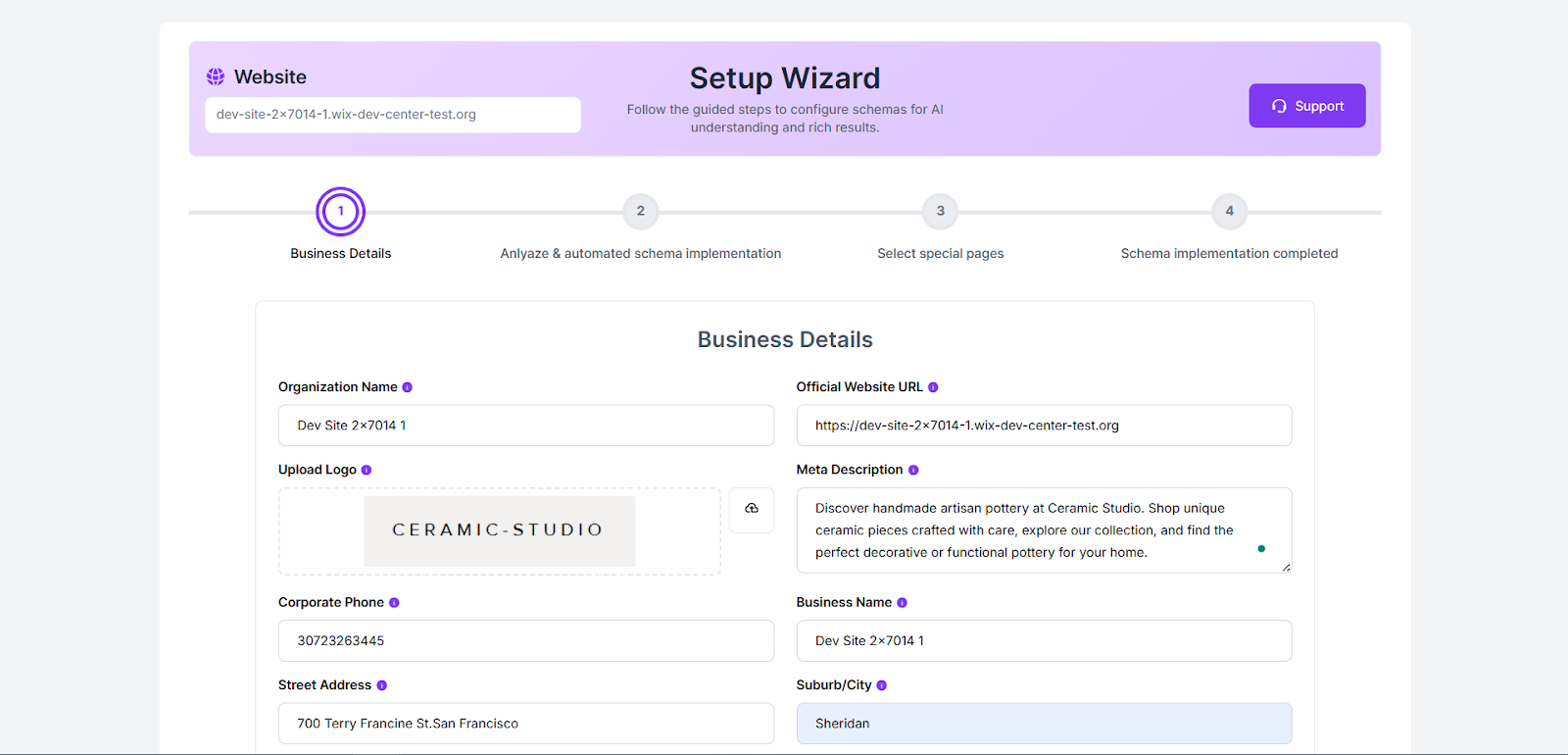This screenshot has height=755, width=1568.
Task: Jump to step 3 Select special pages
Action: pos(940,211)
